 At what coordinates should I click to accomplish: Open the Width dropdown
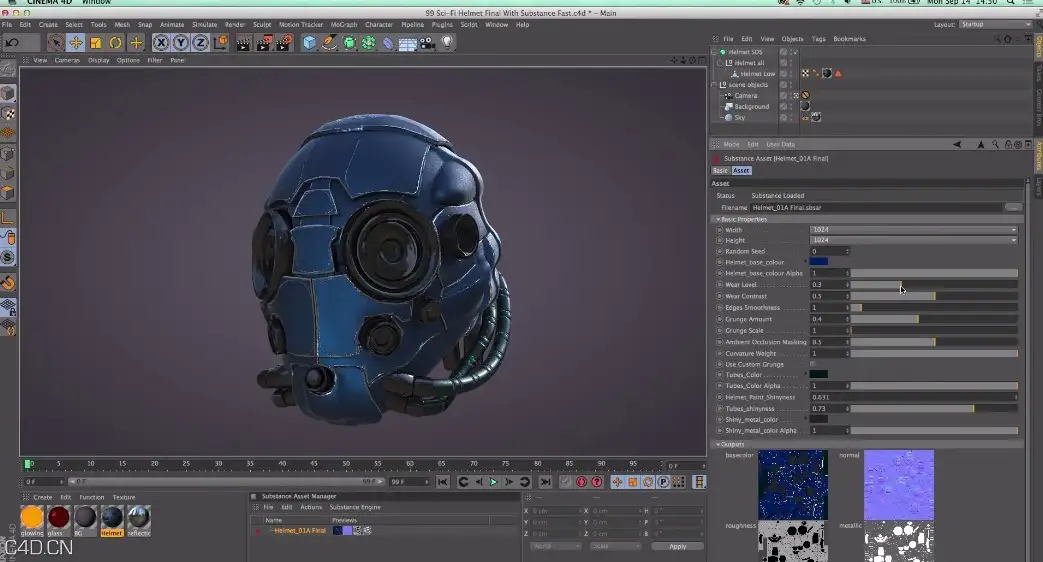pos(914,229)
